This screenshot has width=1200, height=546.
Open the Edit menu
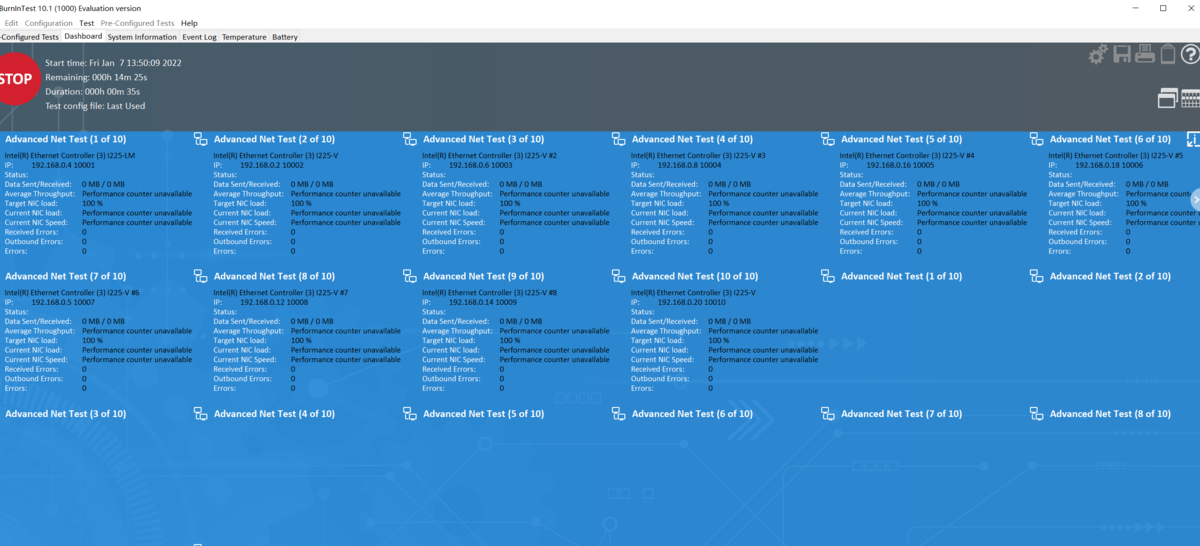tap(11, 23)
